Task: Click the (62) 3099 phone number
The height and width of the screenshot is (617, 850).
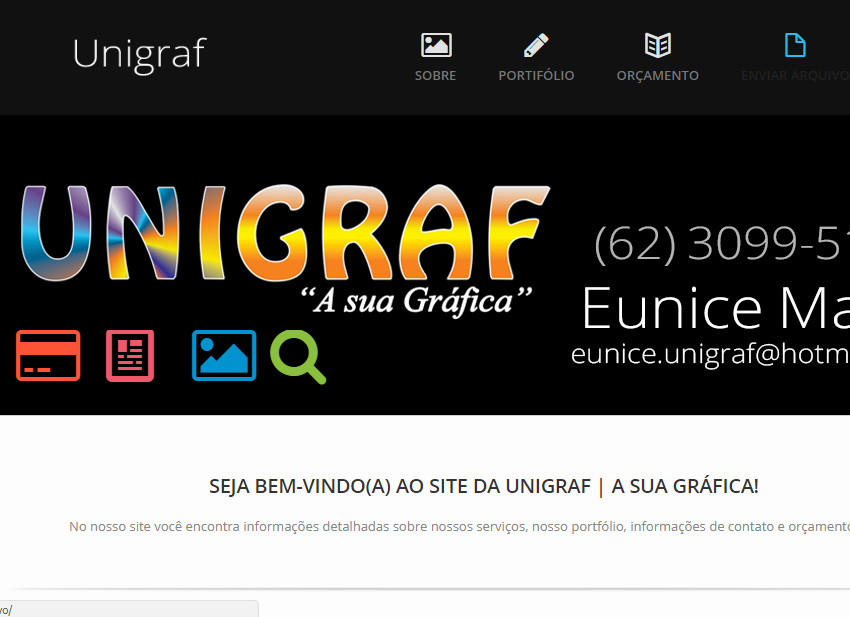Action: 720,243
